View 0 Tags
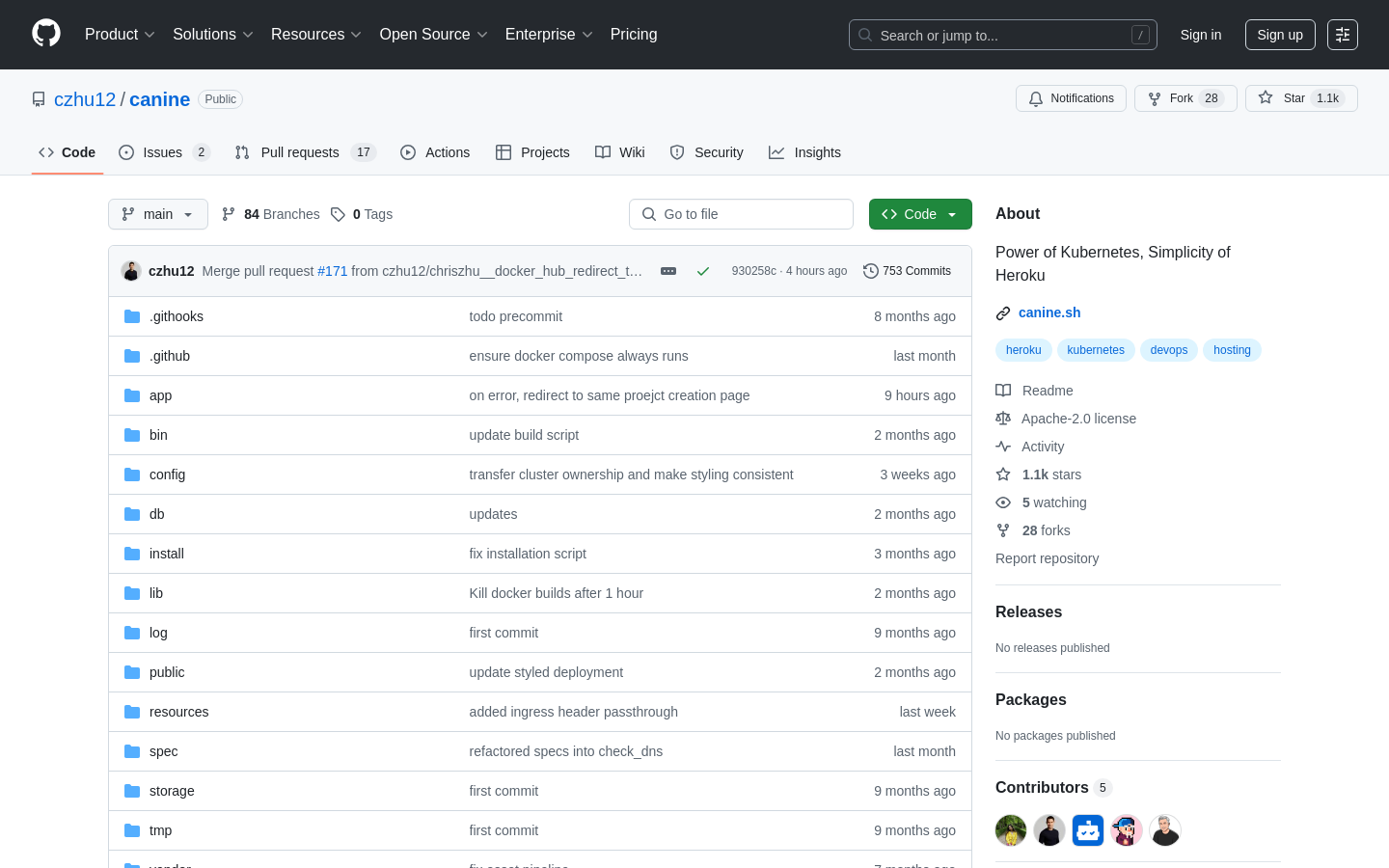The image size is (1389, 868). [x=362, y=214]
